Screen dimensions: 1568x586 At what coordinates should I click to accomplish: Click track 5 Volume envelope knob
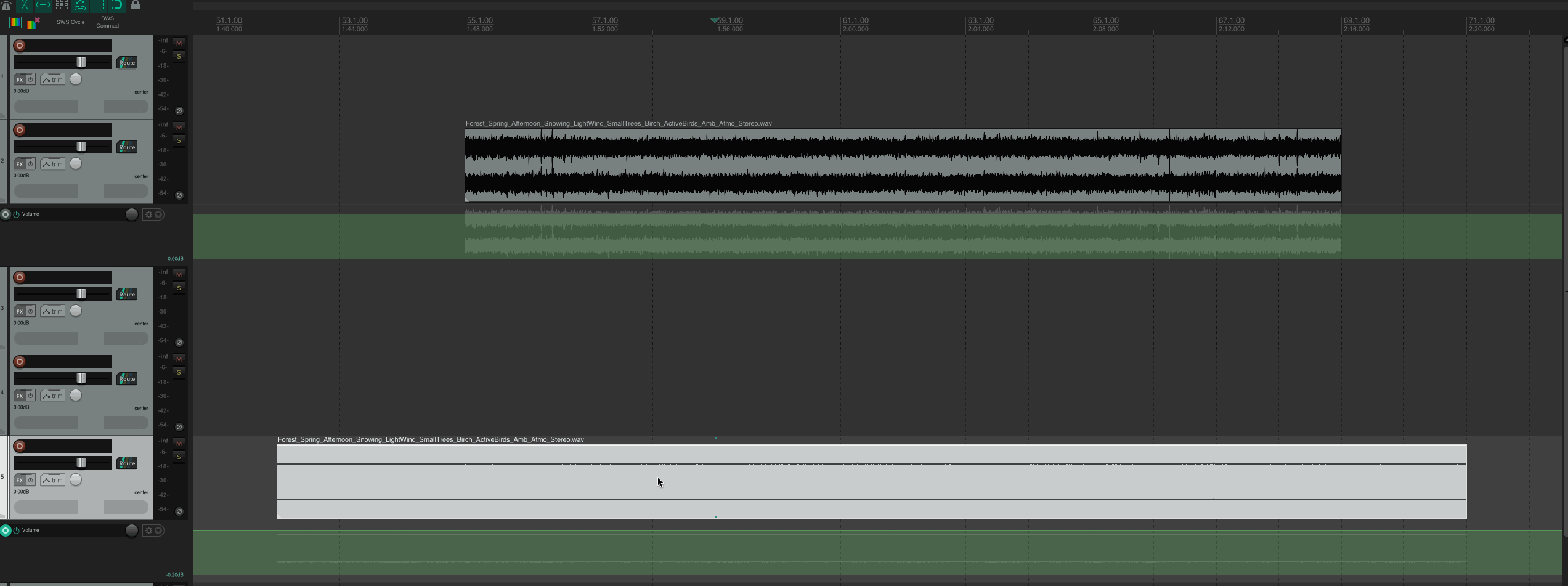click(x=131, y=531)
